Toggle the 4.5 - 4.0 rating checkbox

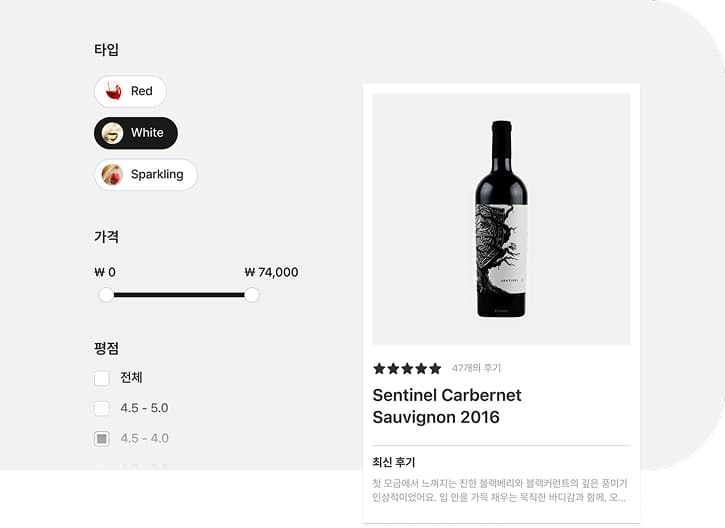click(x=102, y=438)
